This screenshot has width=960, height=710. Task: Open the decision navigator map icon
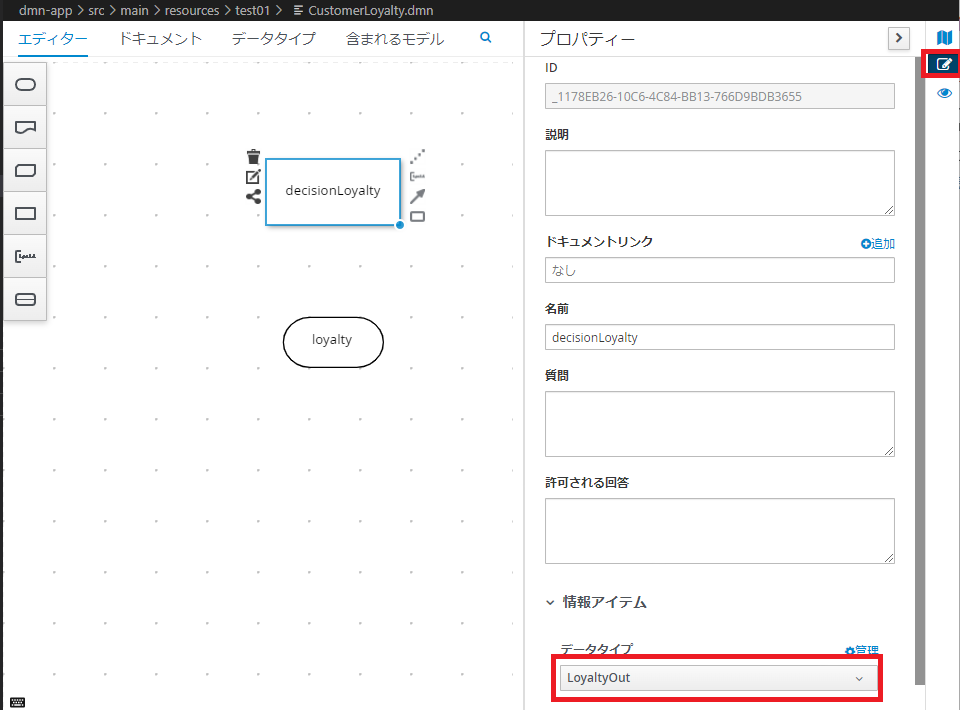(x=945, y=38)
